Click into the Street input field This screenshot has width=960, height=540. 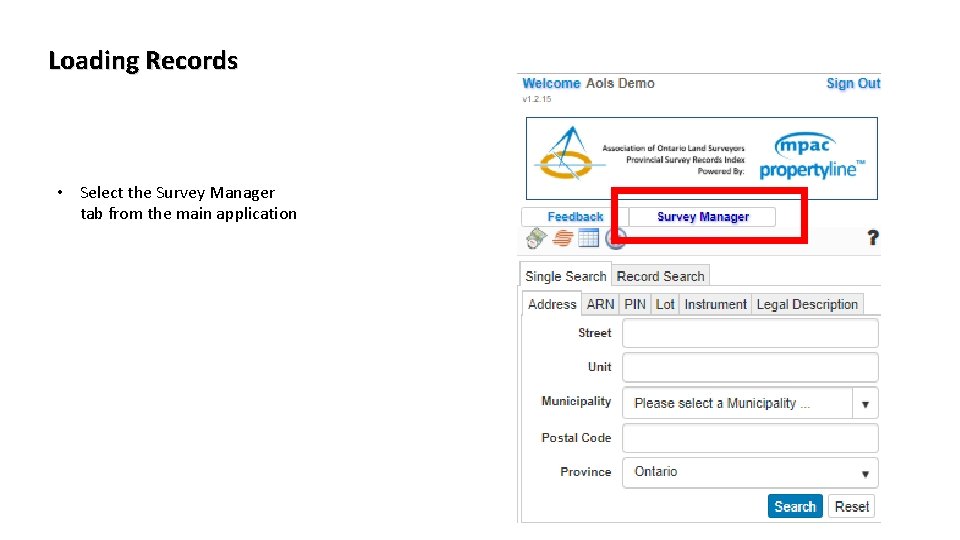click(x=750, y=333)
